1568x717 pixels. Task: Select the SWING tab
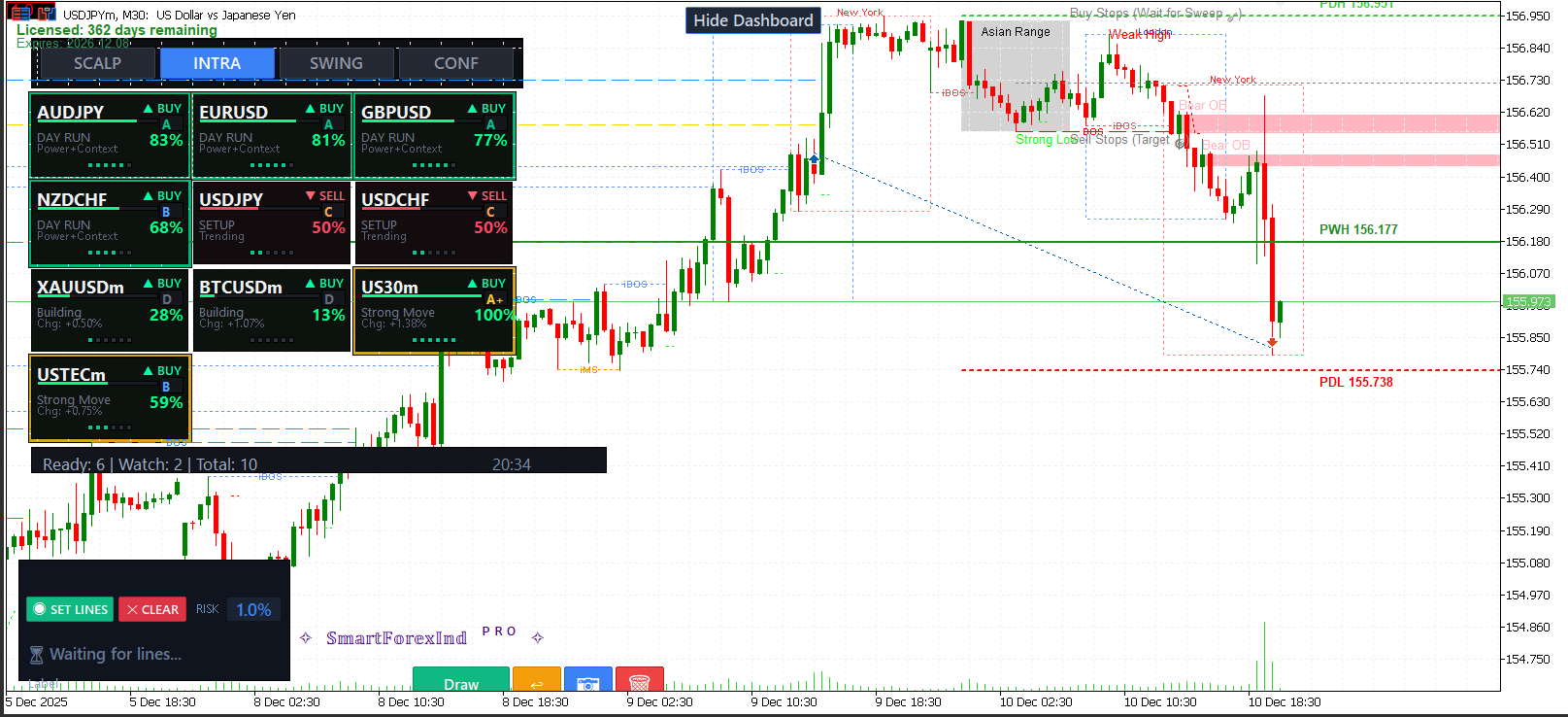pos(336,63)
